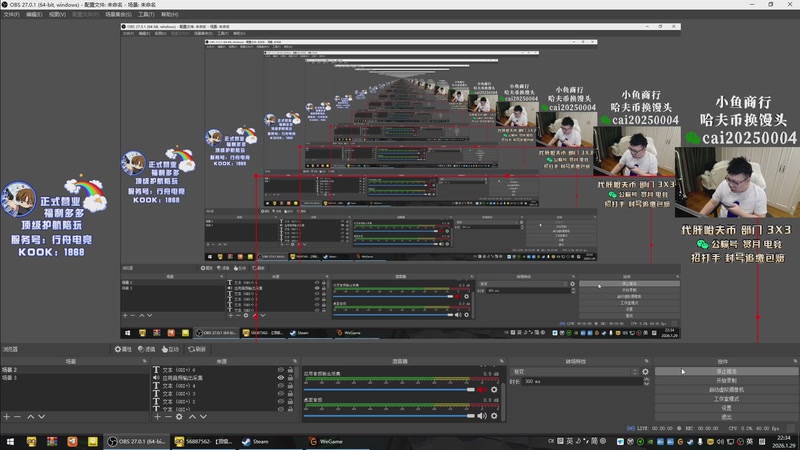Click the refresh (刷新) toolbar button
The image size is (800, 450).
pyautogui.click(x=197, y=349)
